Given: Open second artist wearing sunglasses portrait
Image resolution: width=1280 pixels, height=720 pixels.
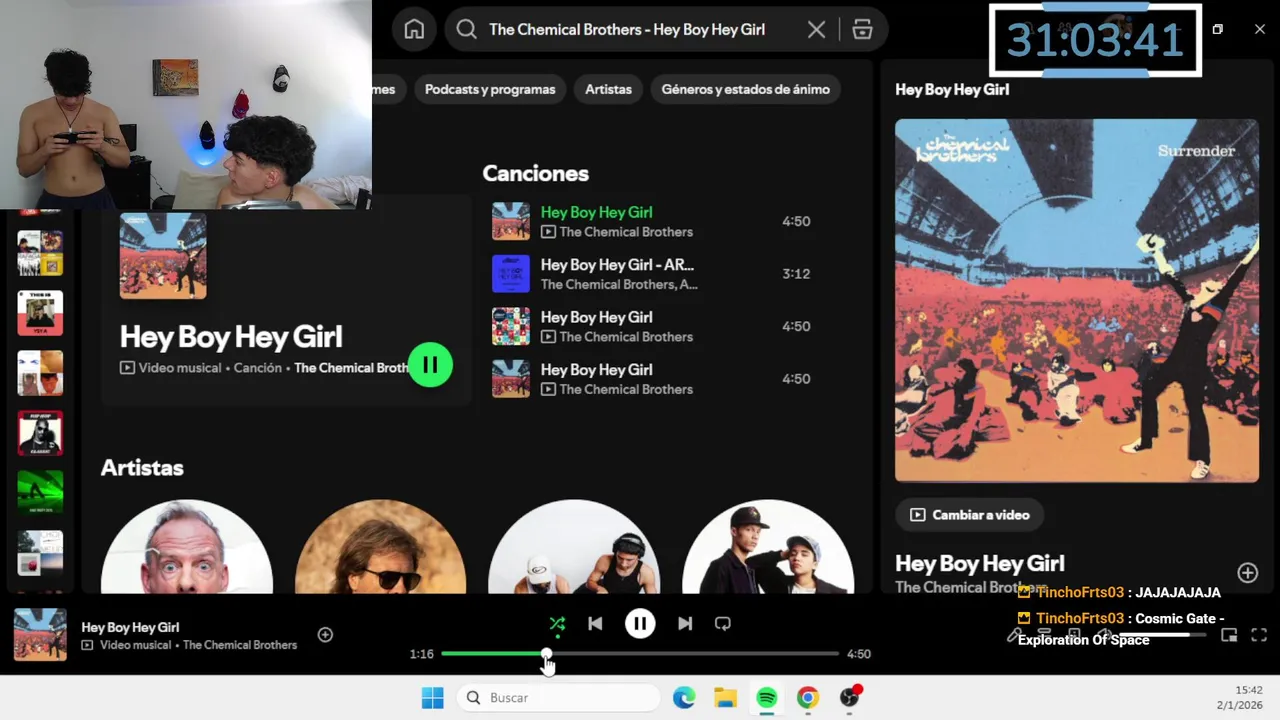Looking at the screenshot, I should 380,546.
